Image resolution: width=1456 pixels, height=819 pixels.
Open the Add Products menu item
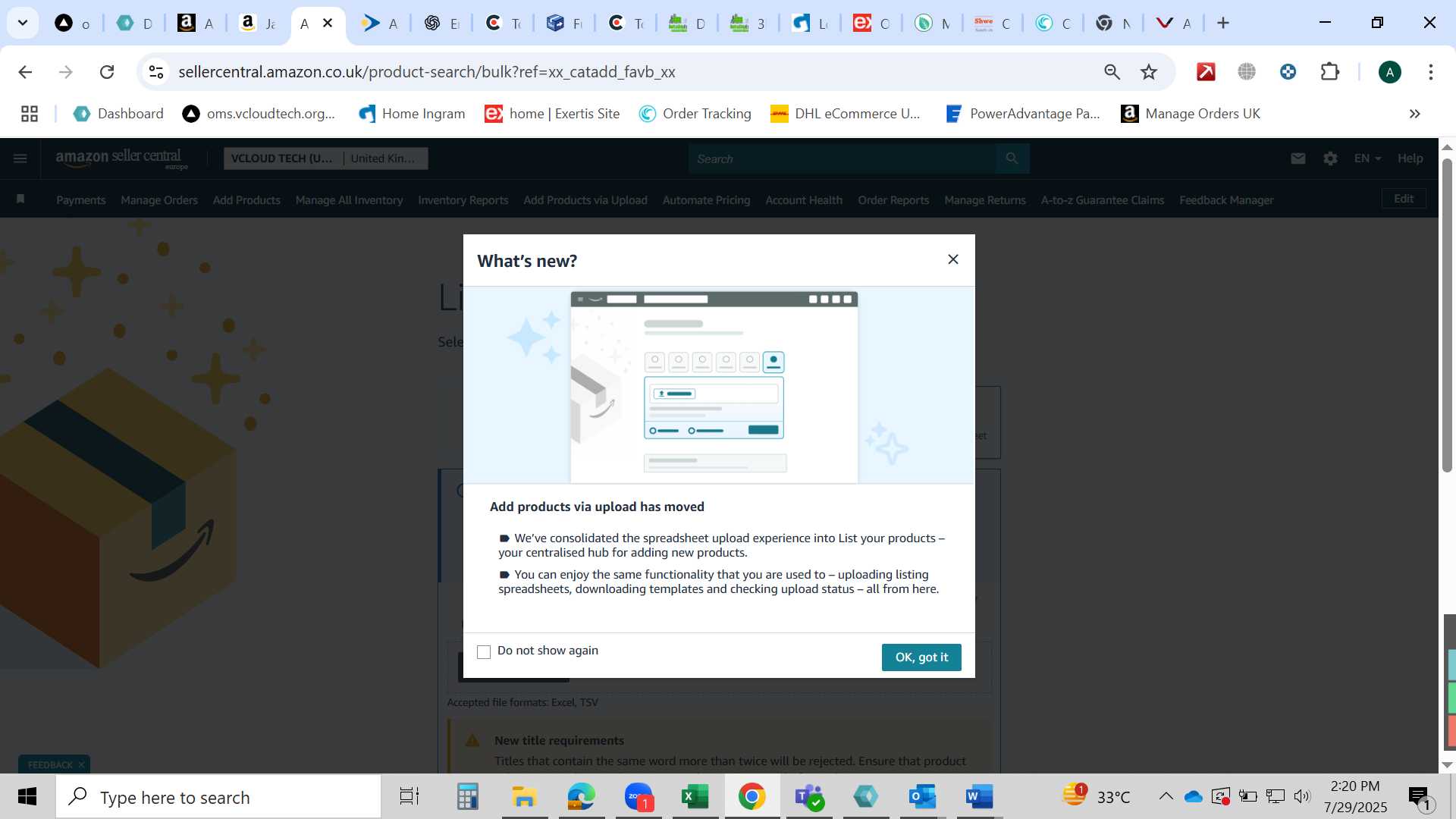[x=246, y=200]
